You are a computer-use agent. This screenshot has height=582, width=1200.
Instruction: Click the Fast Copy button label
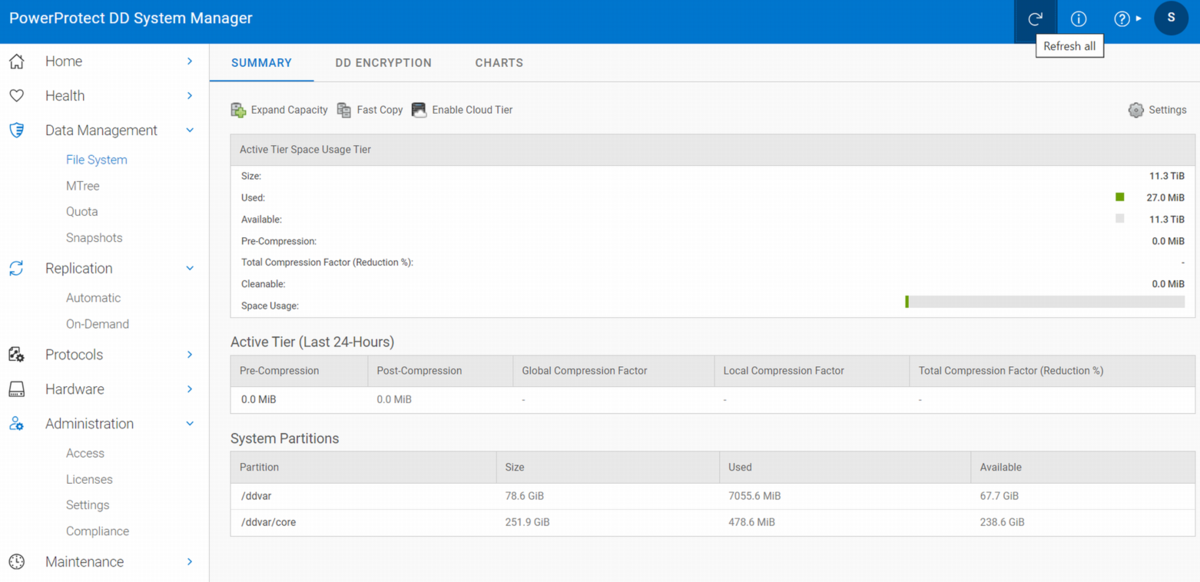(380, 110)
